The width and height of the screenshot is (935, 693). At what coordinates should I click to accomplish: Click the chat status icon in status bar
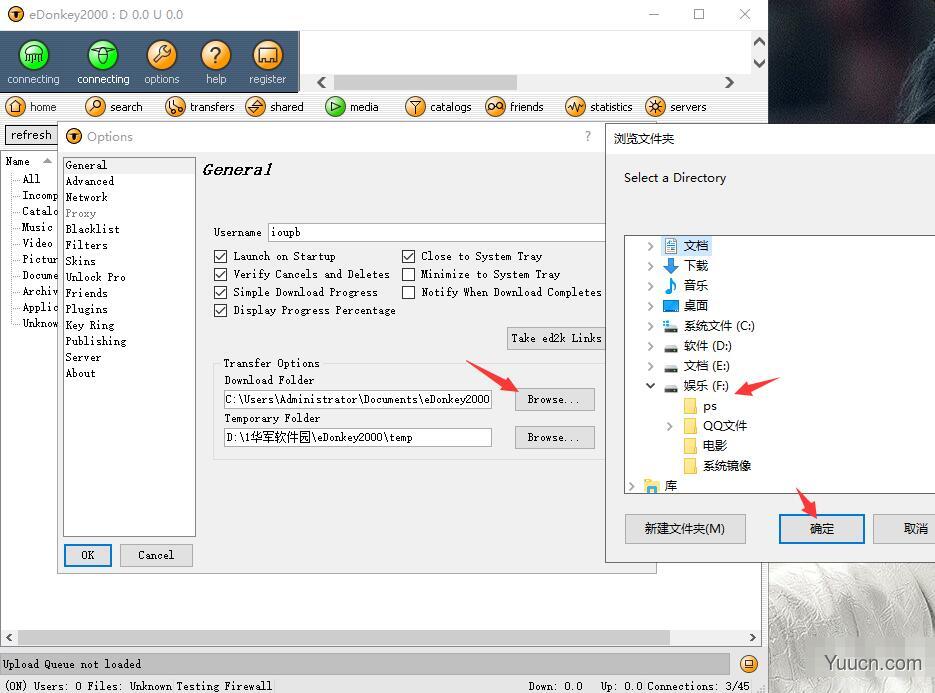pos(748,664)
